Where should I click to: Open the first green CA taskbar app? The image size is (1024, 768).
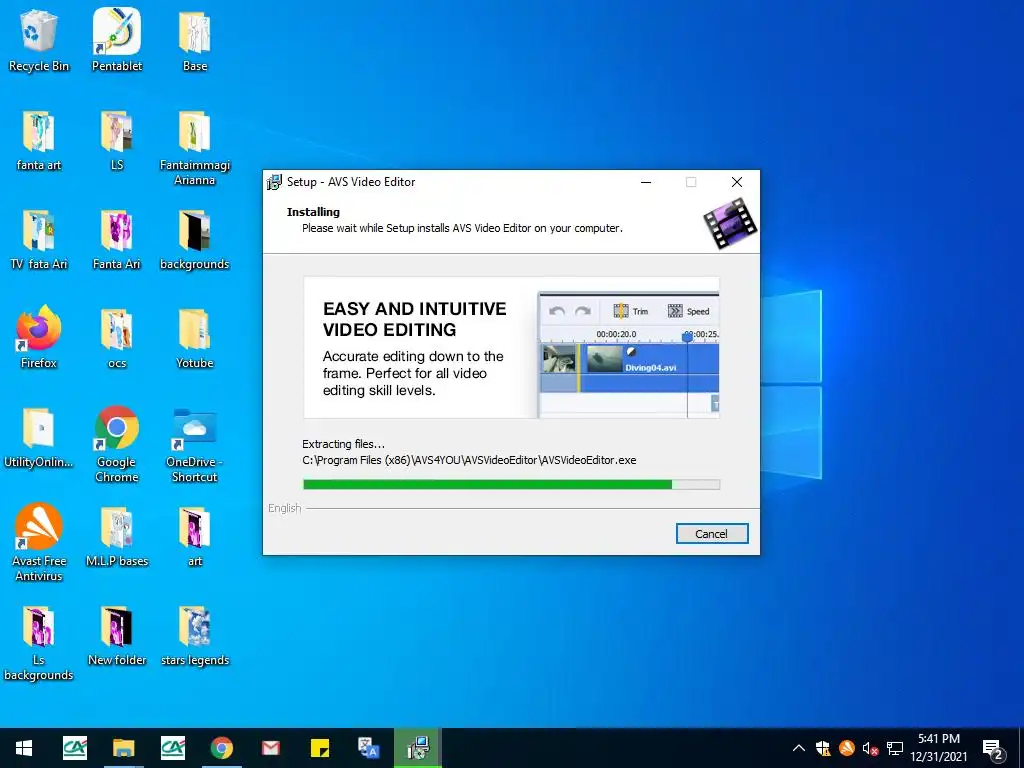click(74, 748)
